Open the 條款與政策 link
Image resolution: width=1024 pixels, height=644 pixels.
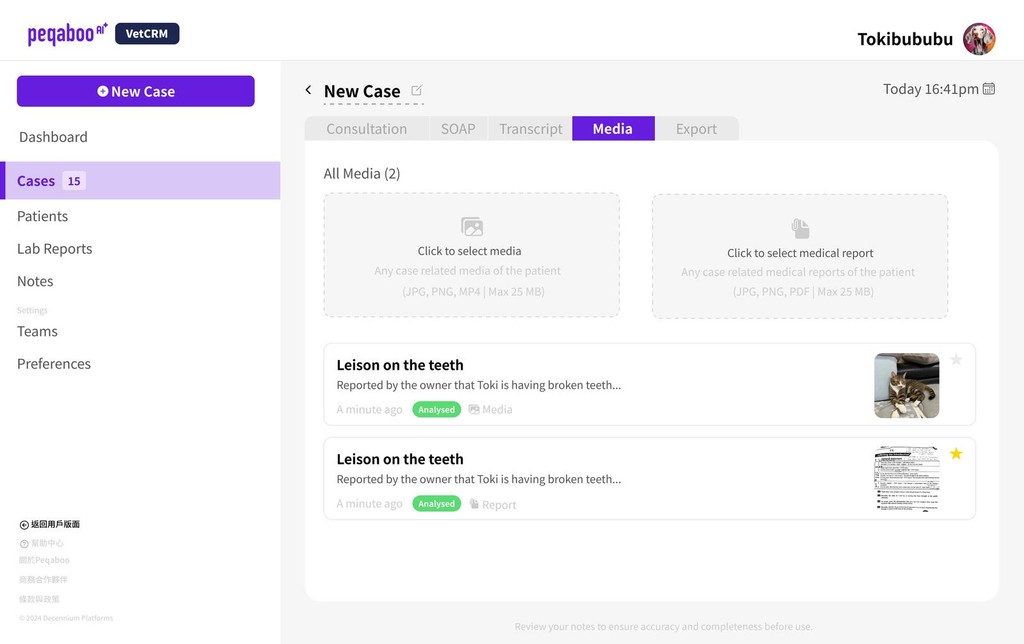tap(39, 599)
